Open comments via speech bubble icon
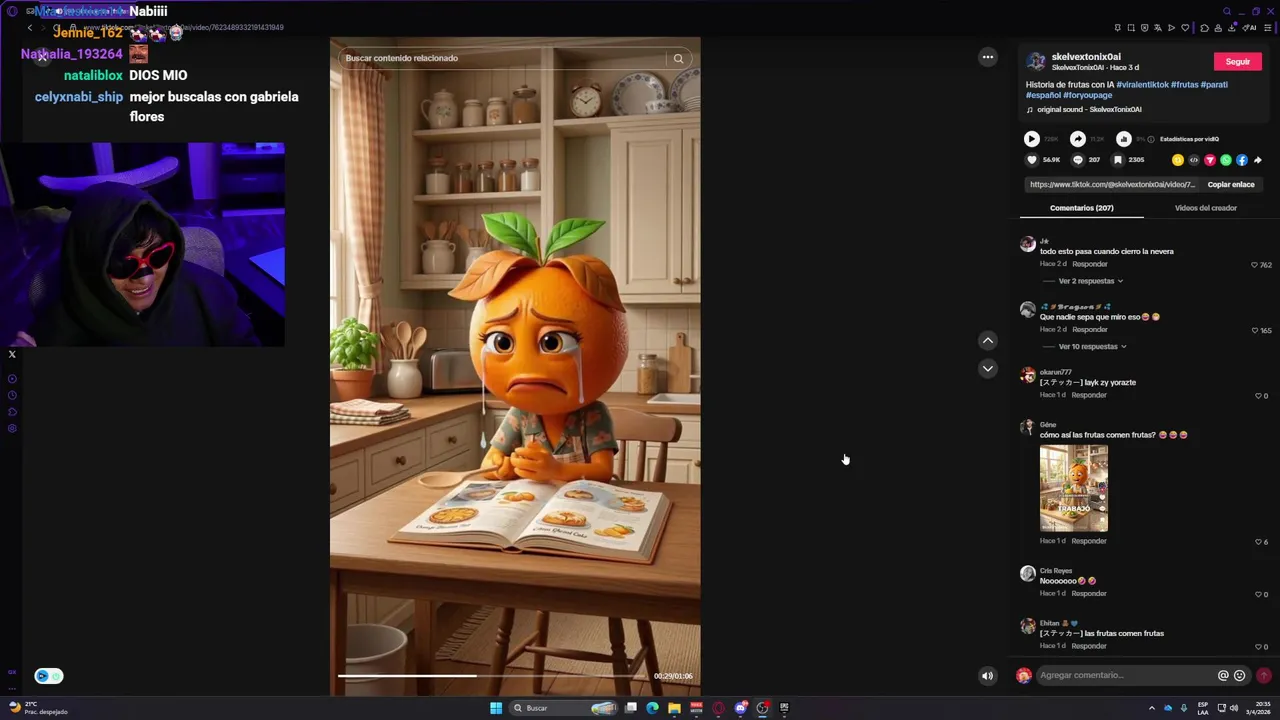 tap(1078, 160)
